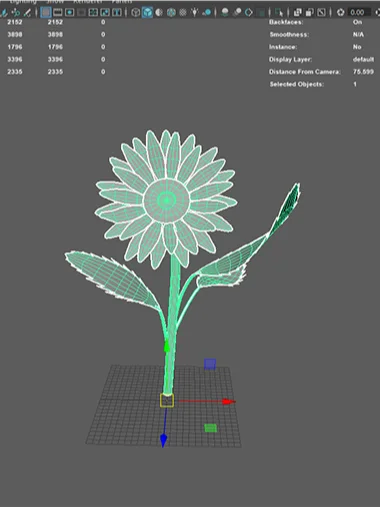The width and height of the screenshot is (380, 507).
Task: Turn on Textured display icon
Action: coord(183,13)
